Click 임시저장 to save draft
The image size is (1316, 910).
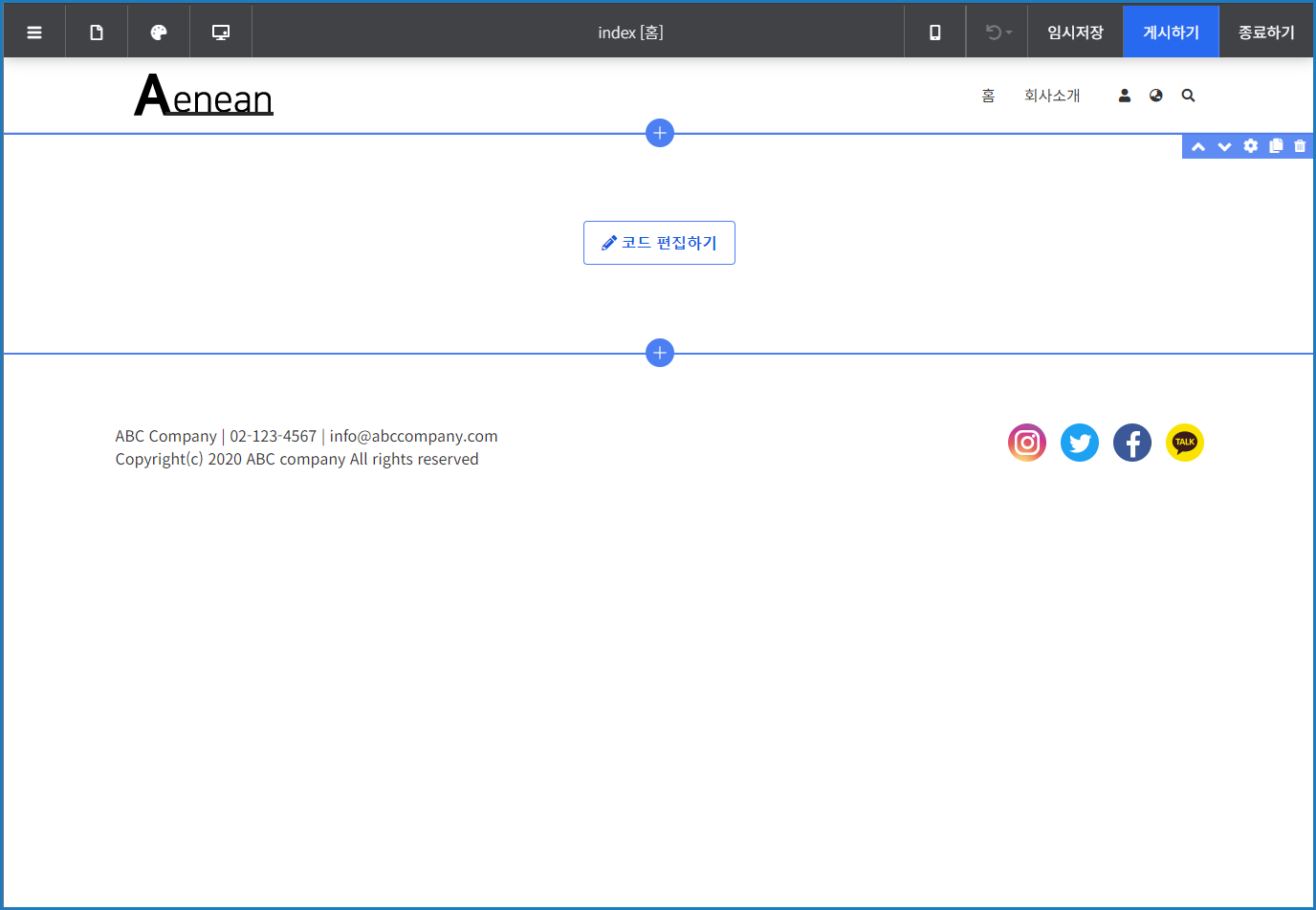click(x=1075, y=32)
